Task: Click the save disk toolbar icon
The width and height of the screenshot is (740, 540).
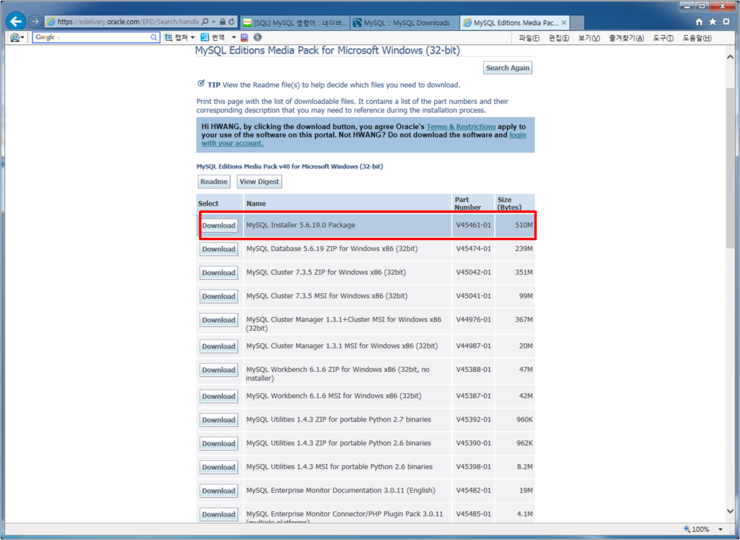Action: coord(244,37)
